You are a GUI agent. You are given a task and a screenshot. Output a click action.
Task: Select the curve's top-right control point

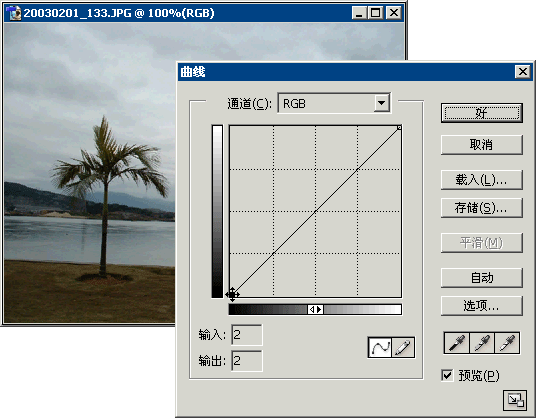tap(399, 127)
